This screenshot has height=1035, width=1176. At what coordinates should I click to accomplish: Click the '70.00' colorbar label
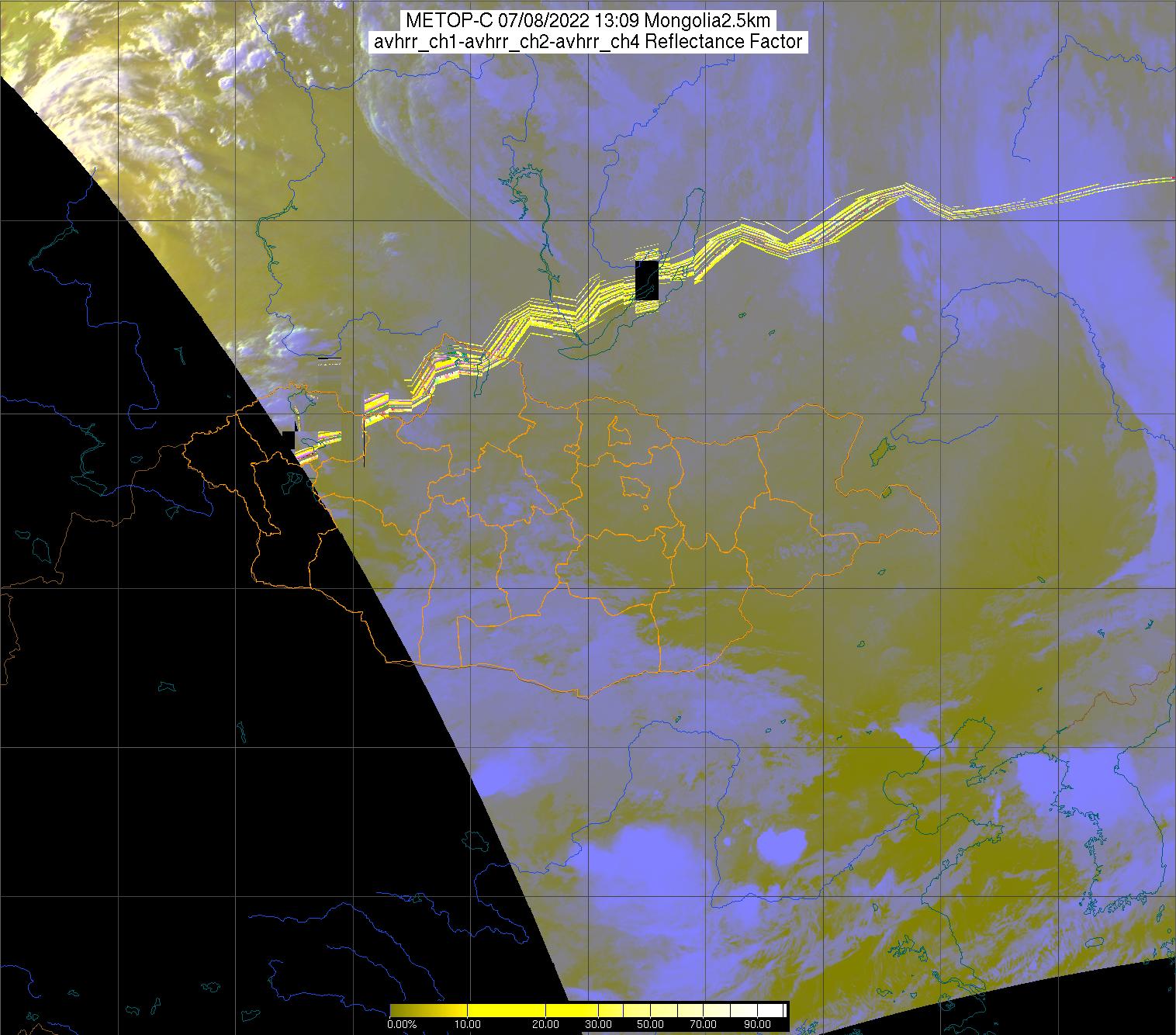point(704,1024)
